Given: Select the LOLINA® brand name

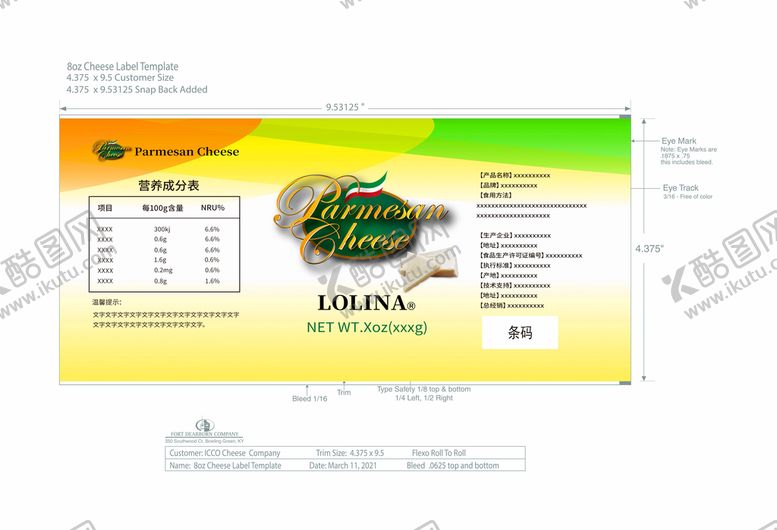Looking at the screenshot, I should point(366,303).
